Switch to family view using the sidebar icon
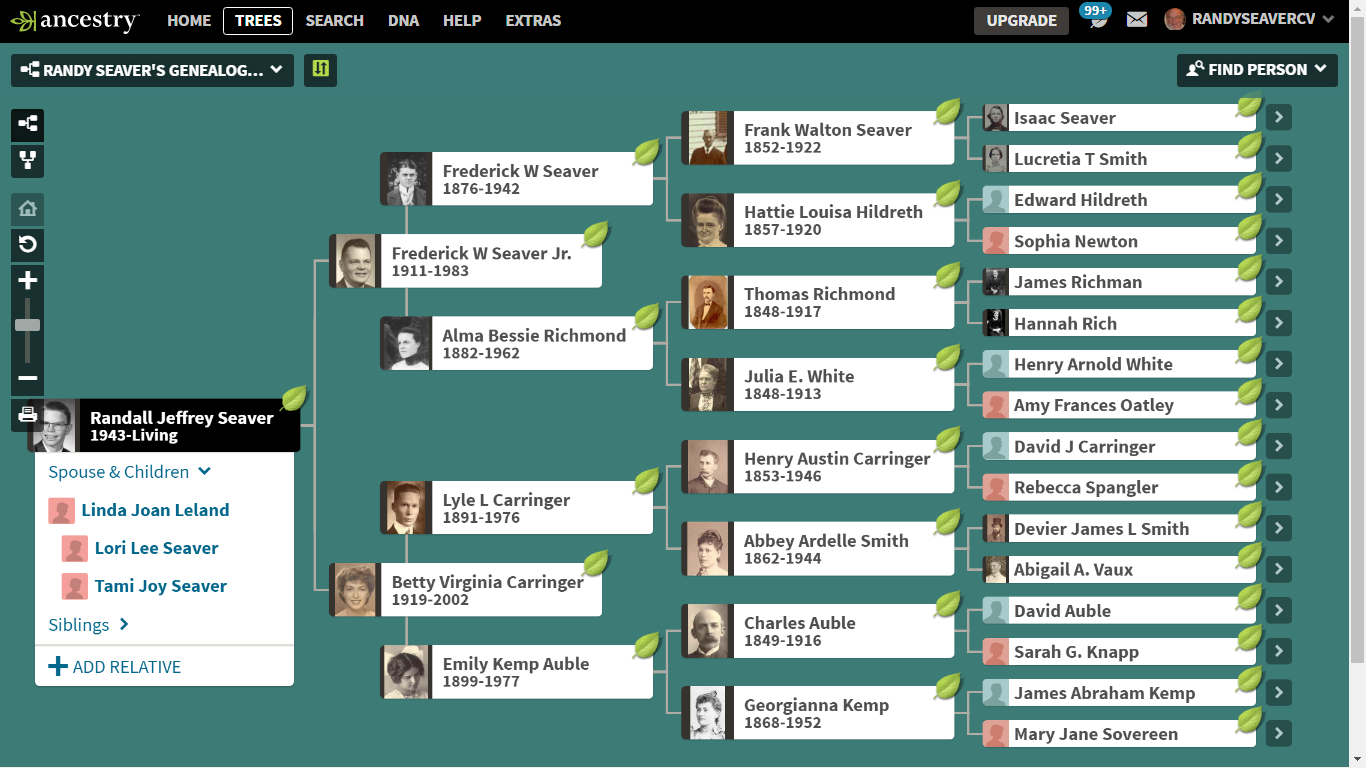The image size is (1366, 768). coord(27,161)
